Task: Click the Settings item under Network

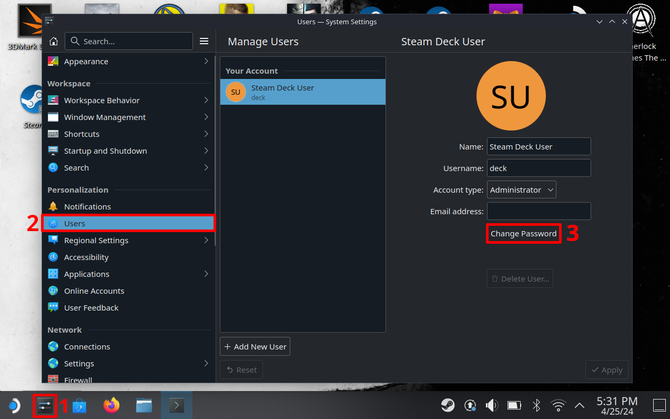Action: 129,363
